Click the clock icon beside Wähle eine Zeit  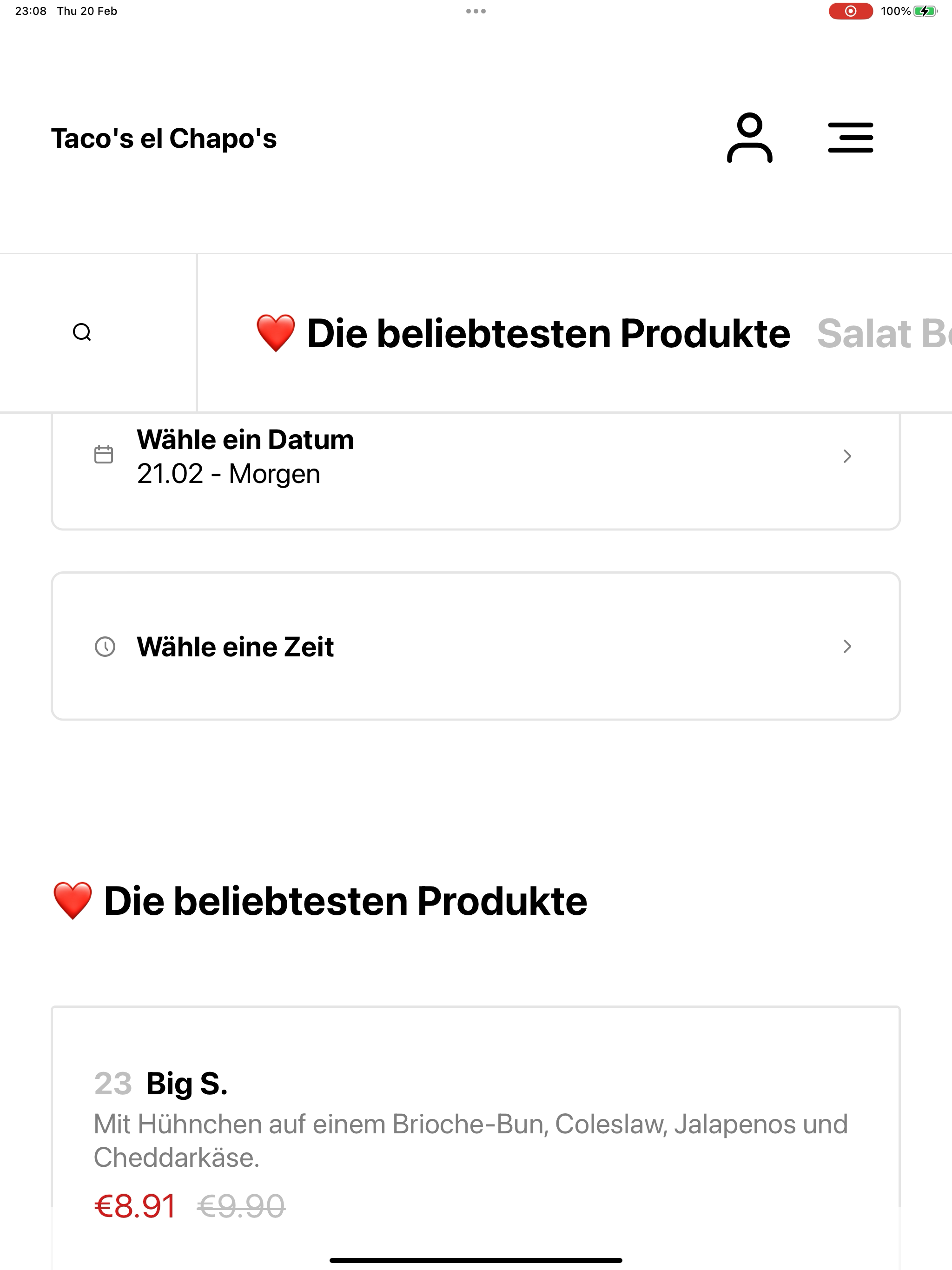pos(105,647)
